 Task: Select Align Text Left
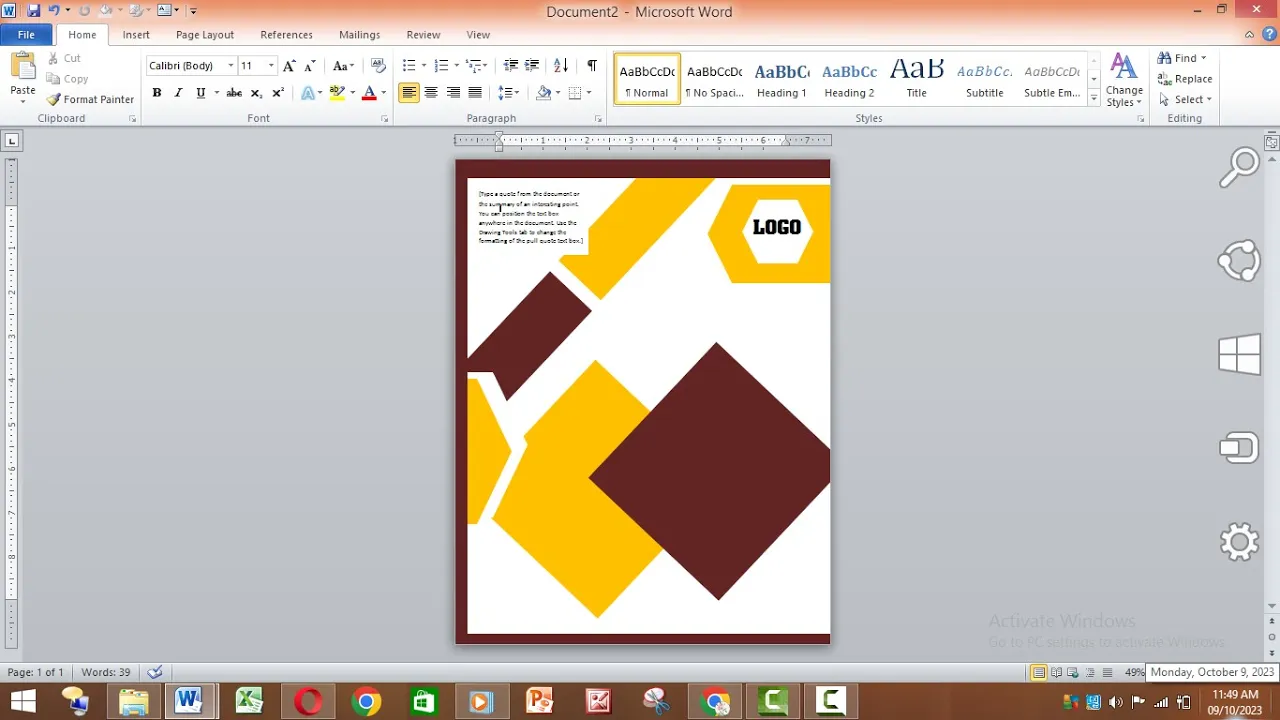(409, 93)
